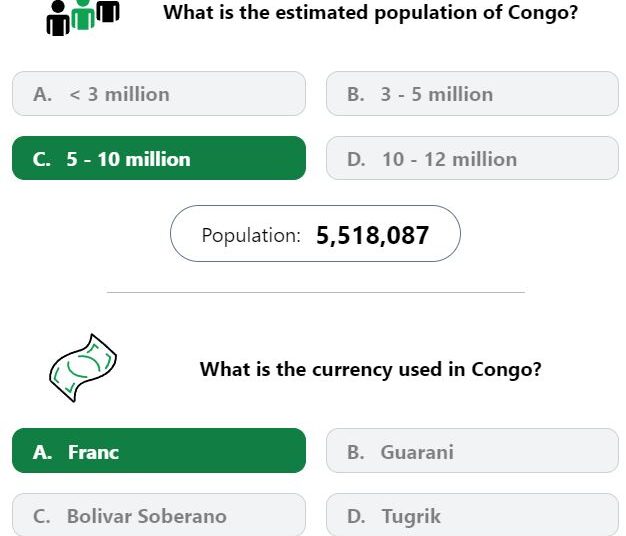Screen dimensions: 626x536
Task: Click the people population icon
Action: click(x=83, y=18)
